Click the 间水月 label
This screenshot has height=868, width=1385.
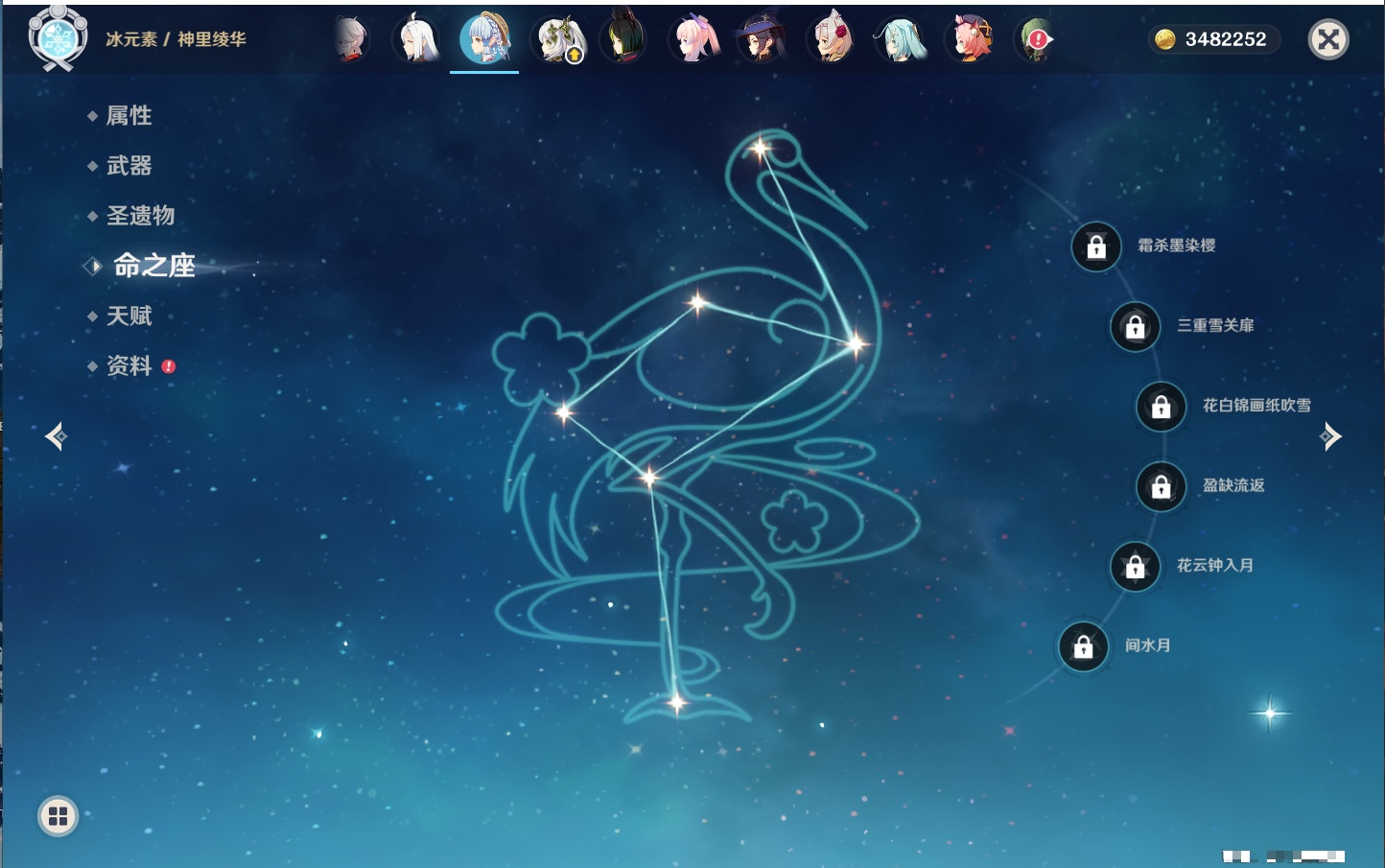coord(1148,645)
